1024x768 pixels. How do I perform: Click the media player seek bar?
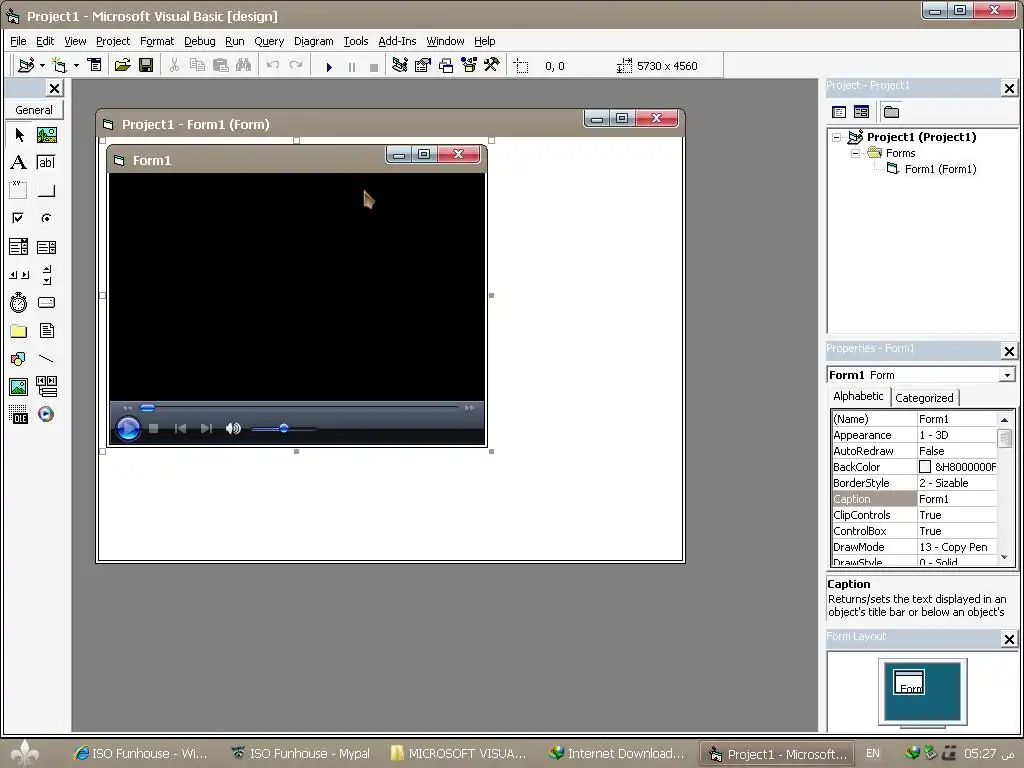point(300,408)
